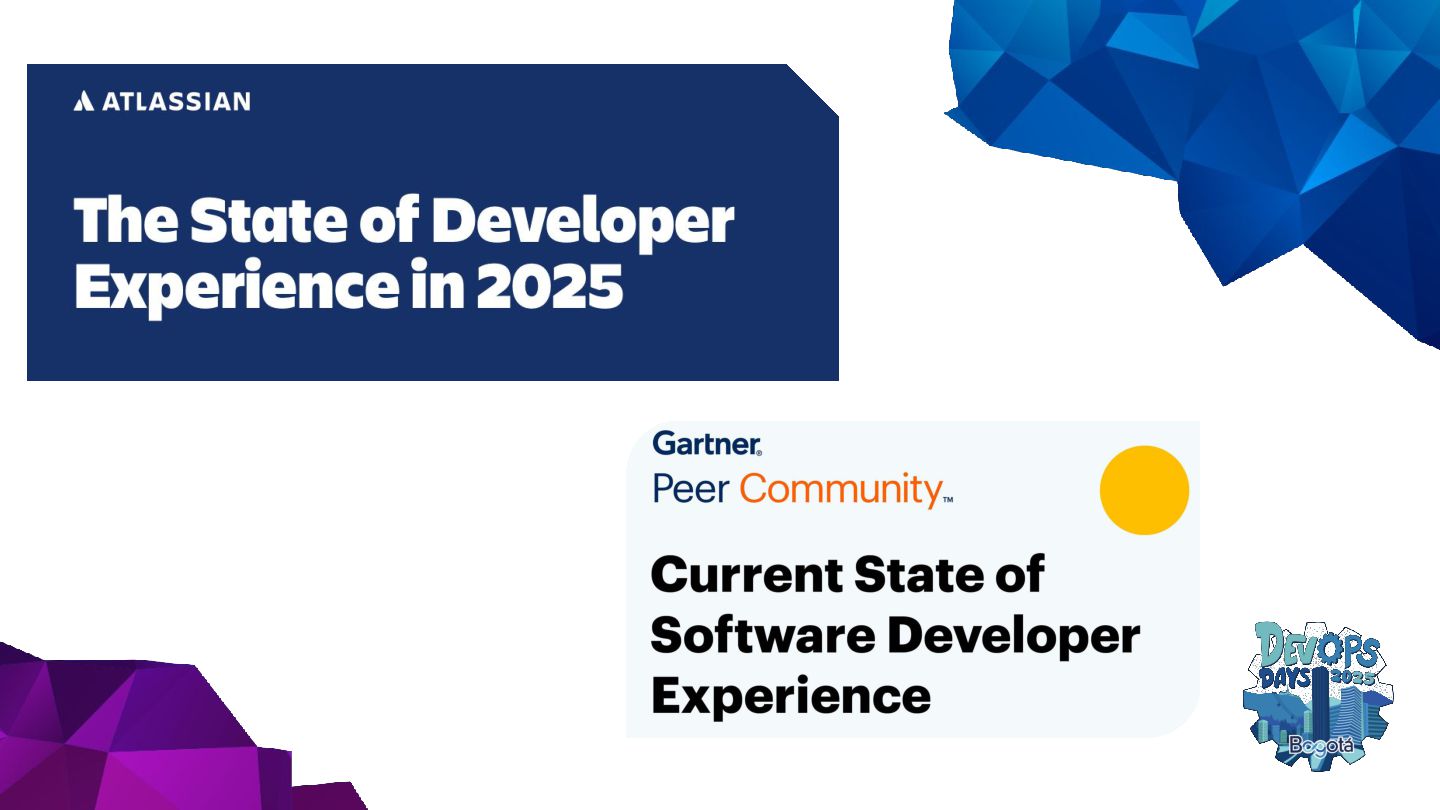Image resolution: width=1440 pixels, height=810 pixels.
Task: Click the "Peer Community" text
Action: (802, 489)
